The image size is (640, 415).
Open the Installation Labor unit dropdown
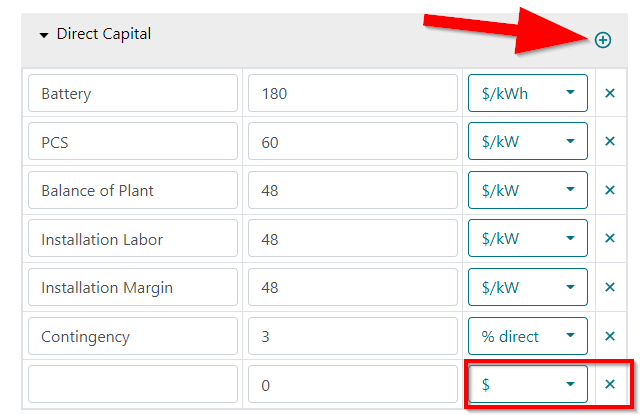(528, 238)
